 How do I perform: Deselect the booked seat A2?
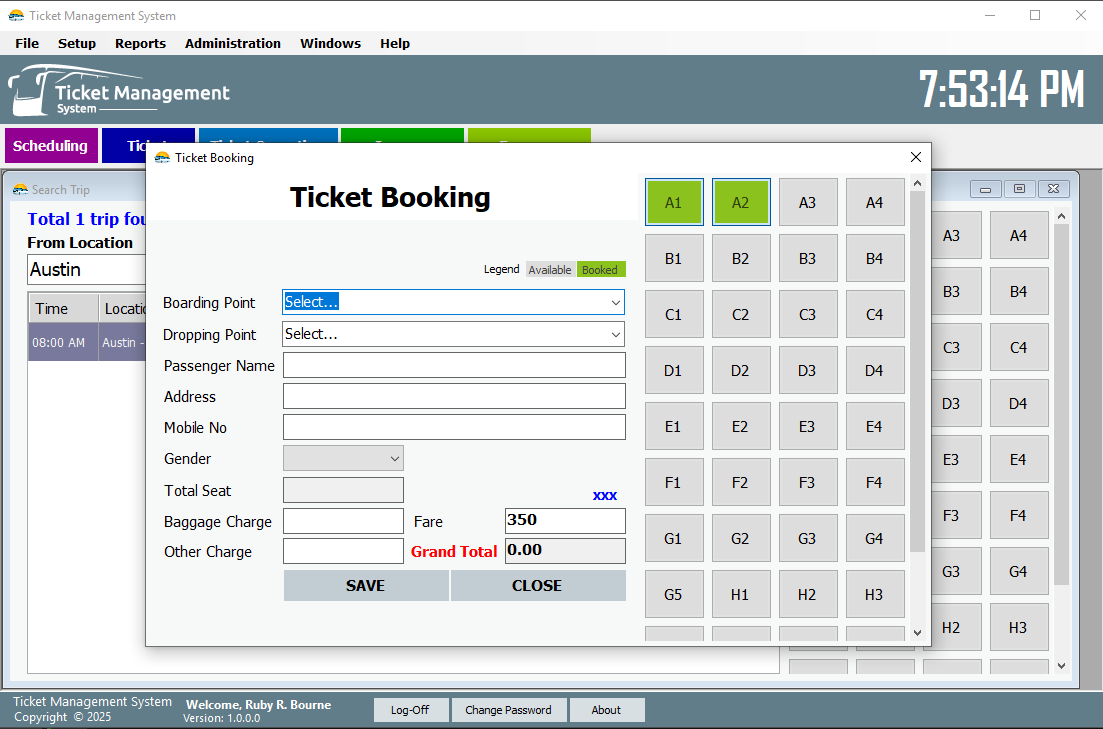click(741, 202)
